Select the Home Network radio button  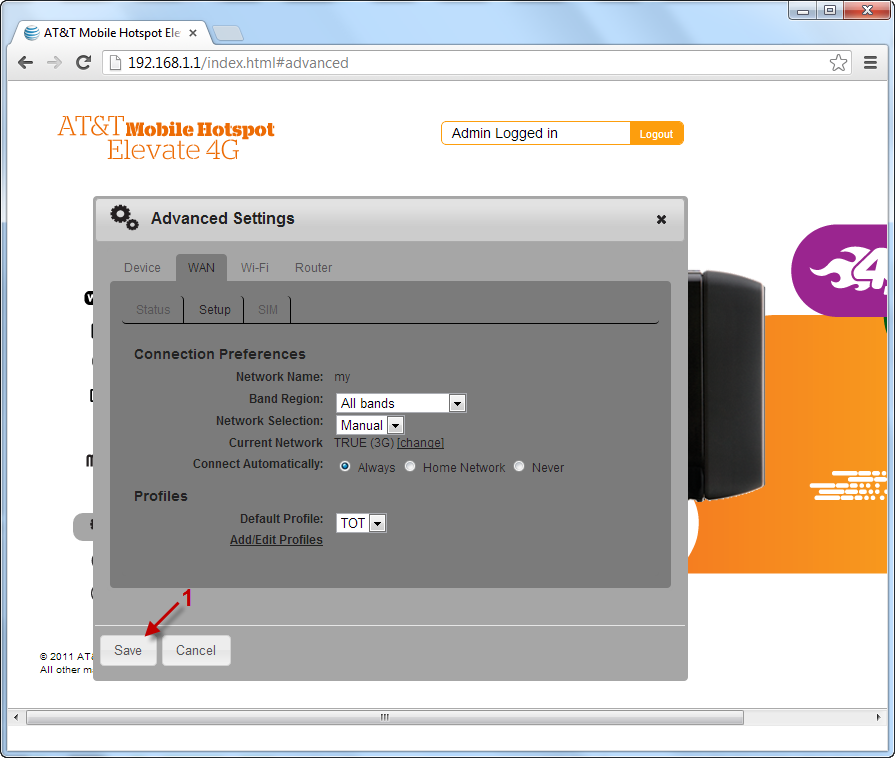[410, 466]
